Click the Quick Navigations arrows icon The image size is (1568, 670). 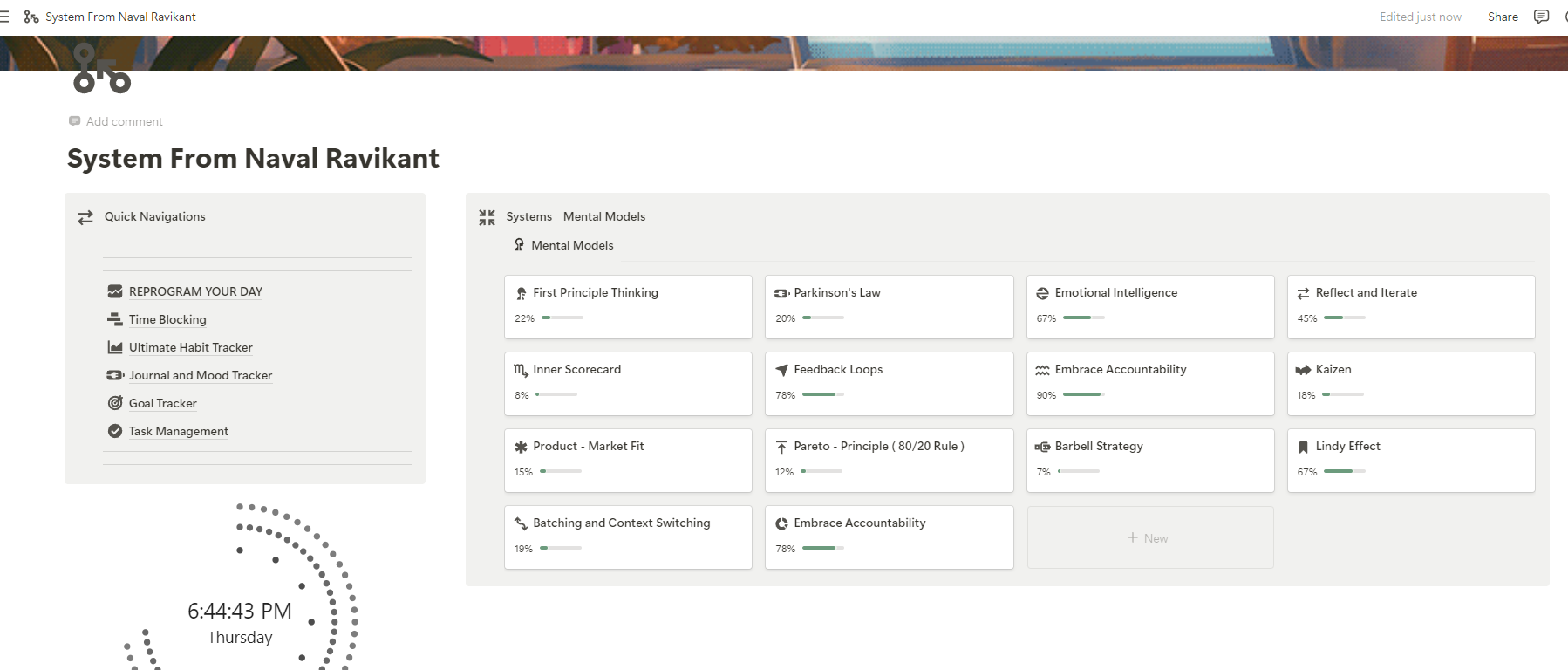pyautogui.click(x=85, y=217)
